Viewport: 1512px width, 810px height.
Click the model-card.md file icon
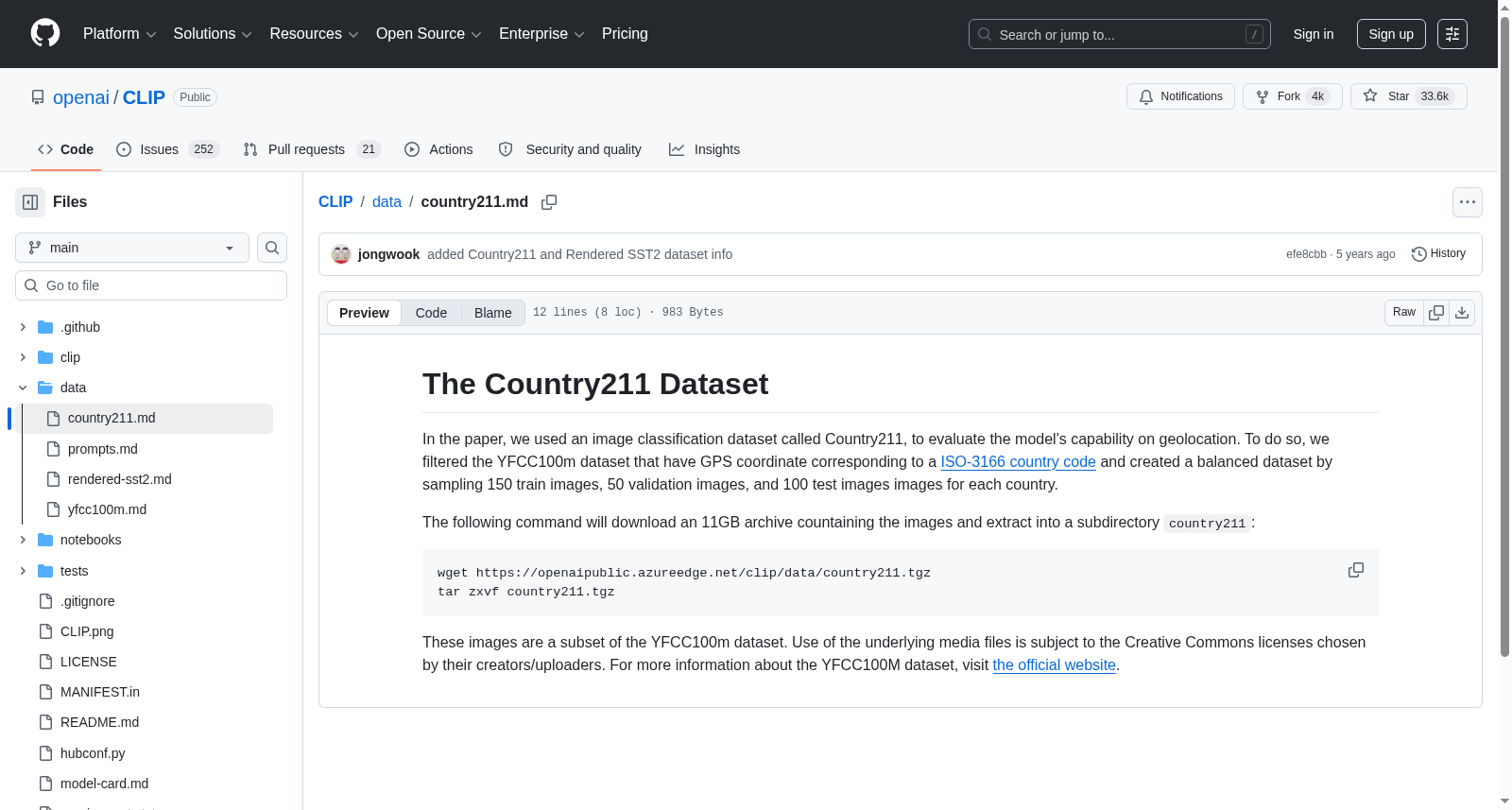[x=45, y=784]
